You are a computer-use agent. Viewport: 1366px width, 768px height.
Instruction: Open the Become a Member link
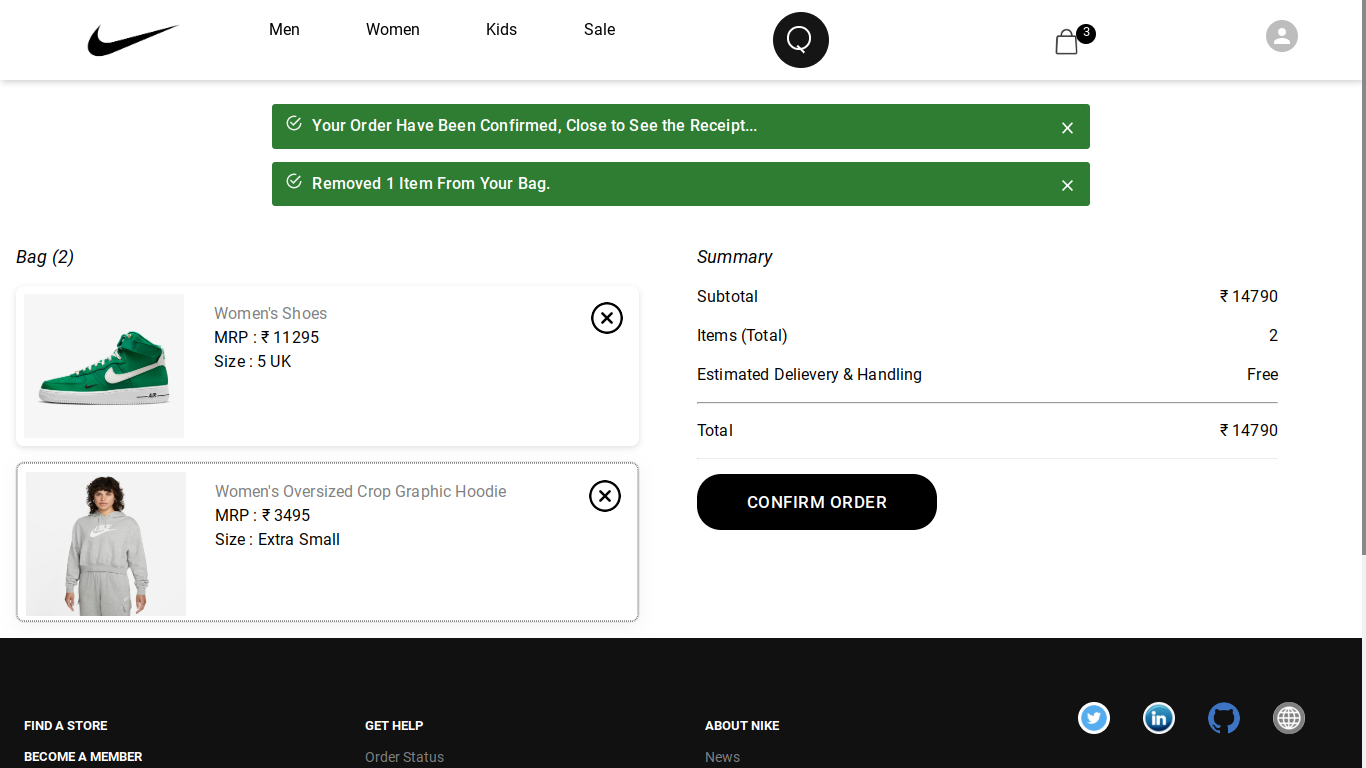click(83, 757)
